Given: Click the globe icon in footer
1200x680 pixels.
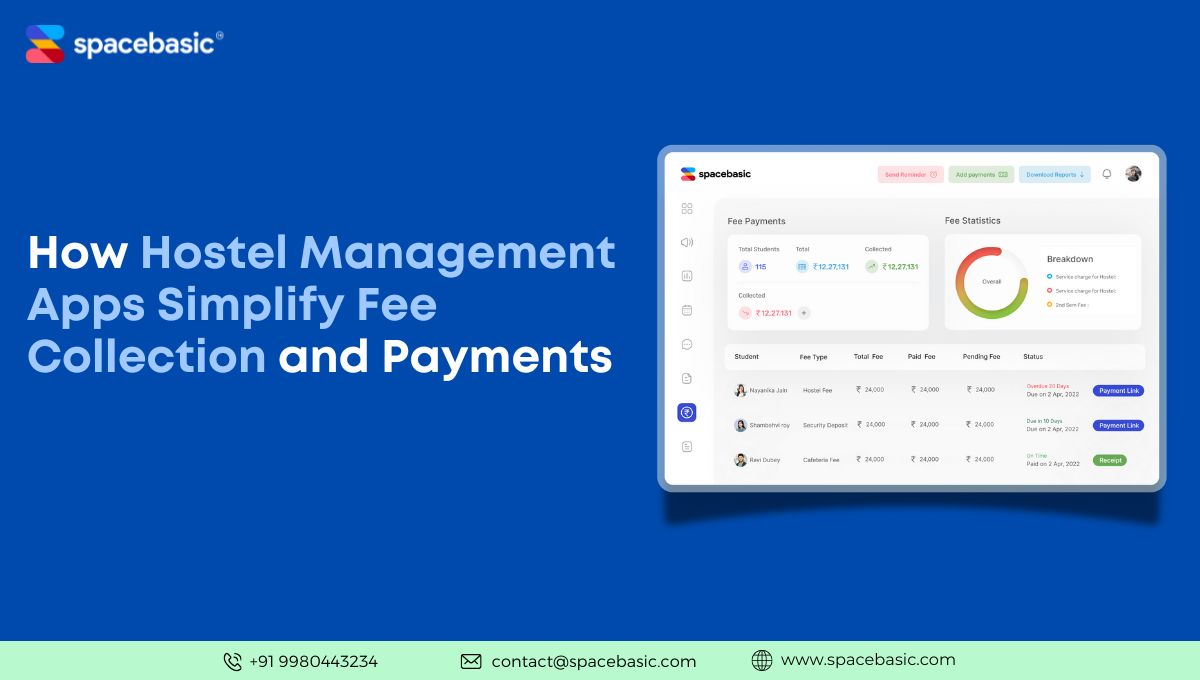Looking at the screenshot, I should click(x=762, y=660).
